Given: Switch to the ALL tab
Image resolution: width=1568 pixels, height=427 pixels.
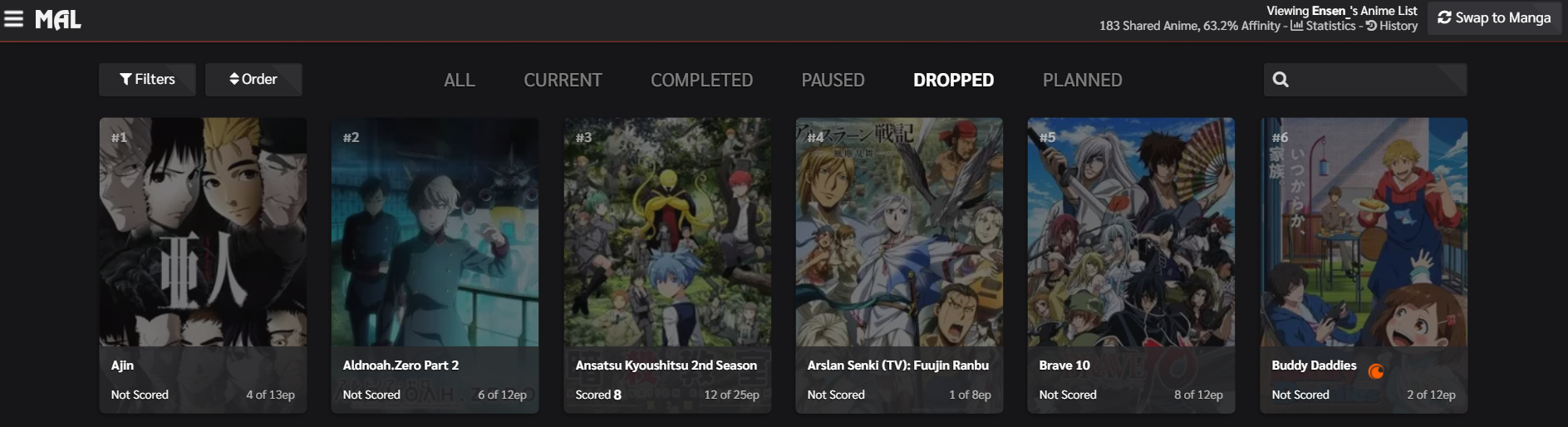Looking at the screenshot, I should [x=460, y=80].
